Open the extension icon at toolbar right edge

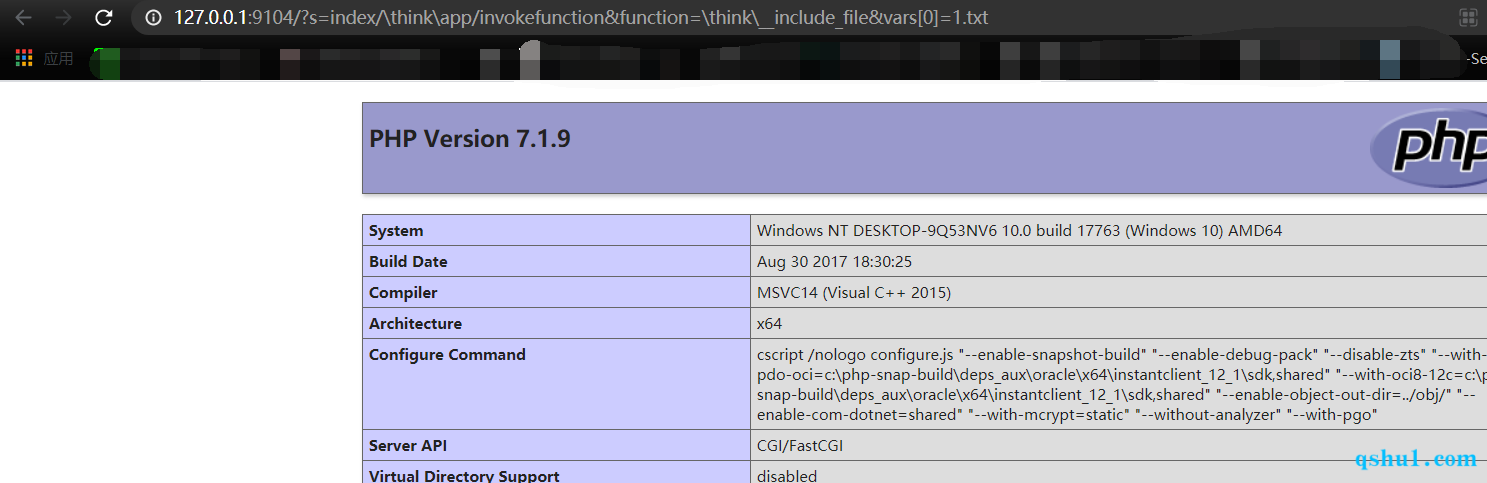coord(1468,17)
